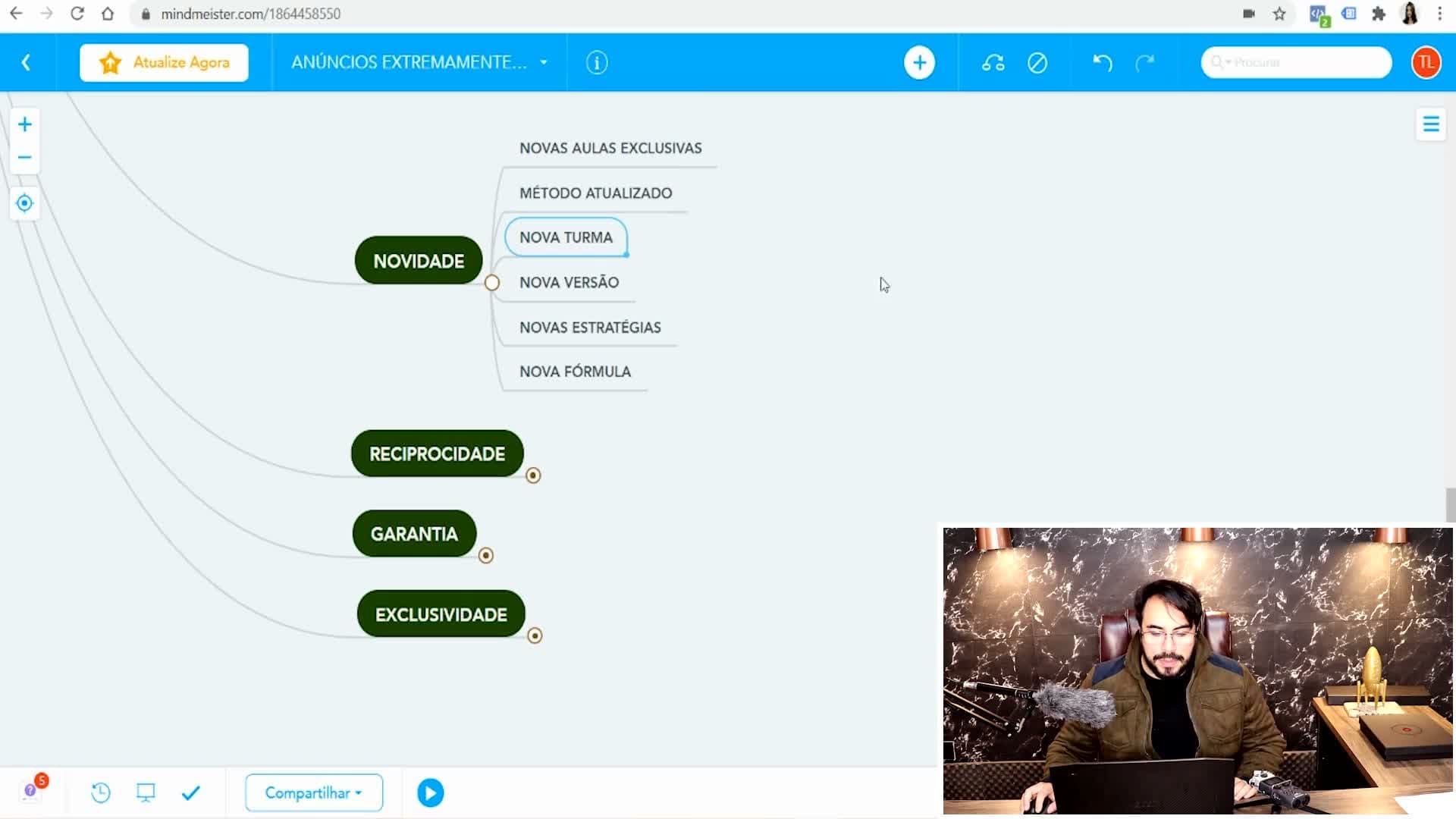The image size is (1456, 819).
Task: Open the map info icon
Action: (597, 62)
